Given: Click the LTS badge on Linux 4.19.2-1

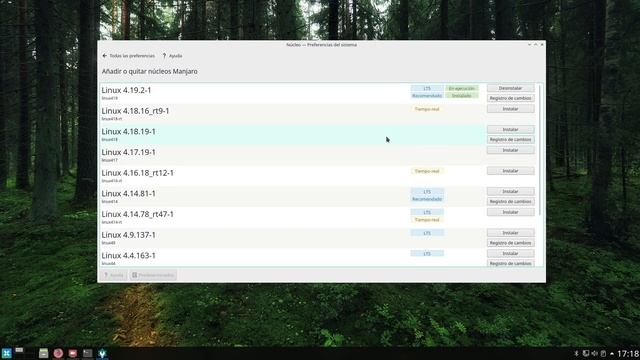Looking at the screenshot, I should point(427,88).
